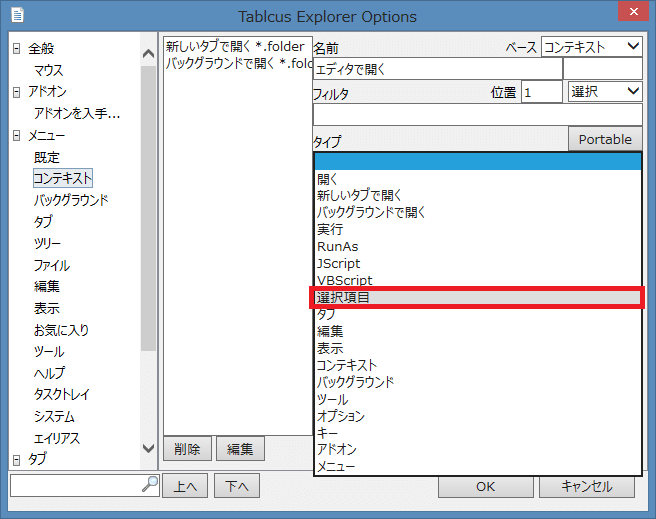This screenshot has width=656, height=519.
Task: Select バックグラウンド in the left tree
Action: [x=71, y=200]
